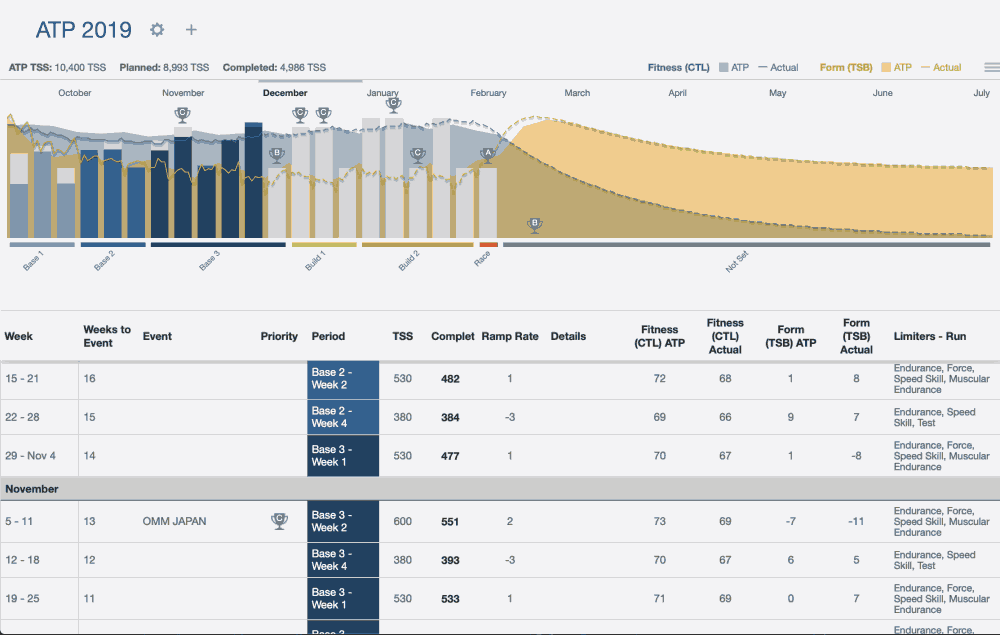Click the Limiters - Run column header
This screenshot has height=635, width=1000.
pyautogui.click(x=930, y=336)
